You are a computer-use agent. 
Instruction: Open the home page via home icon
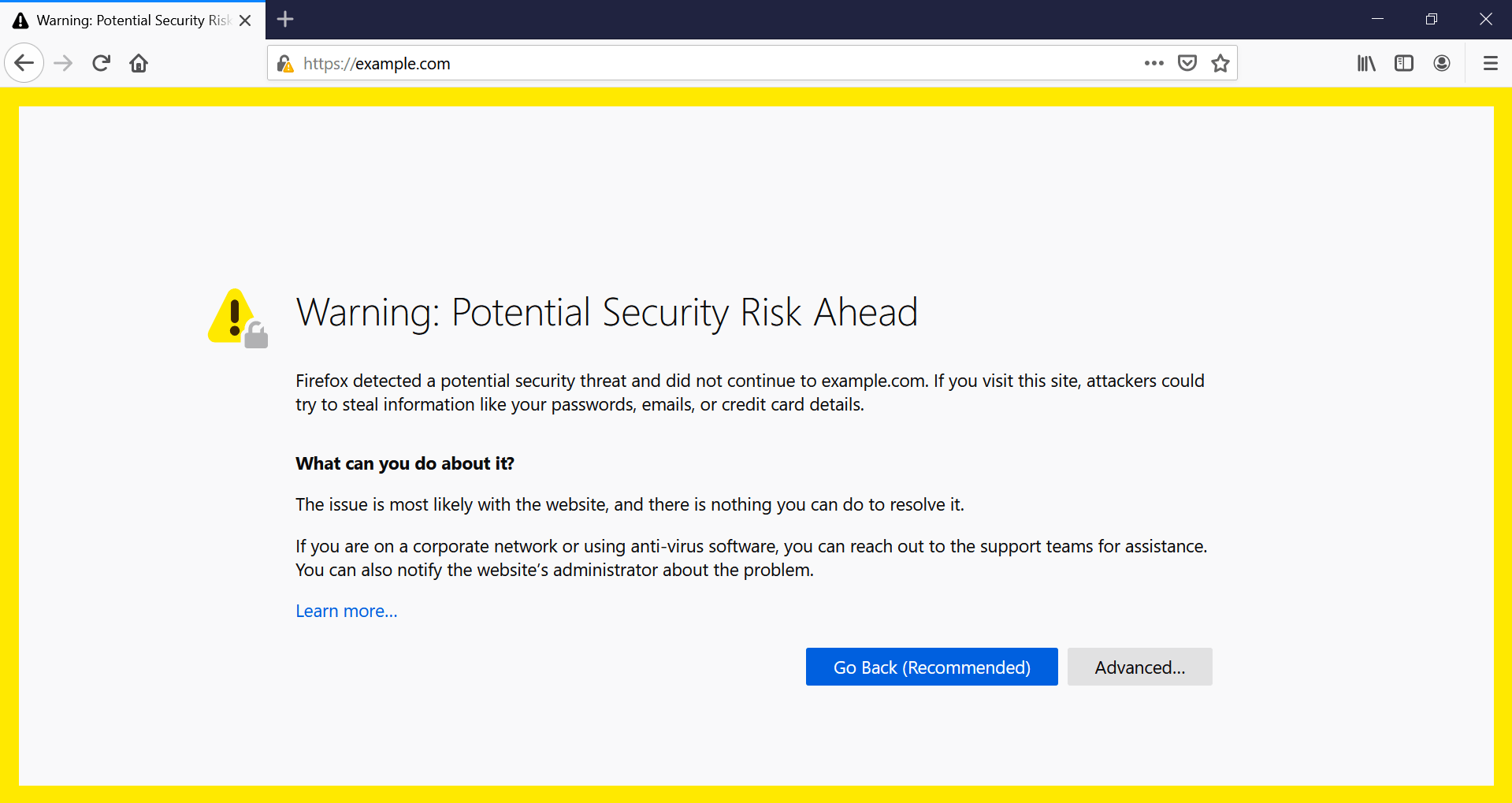pos(139,63)
